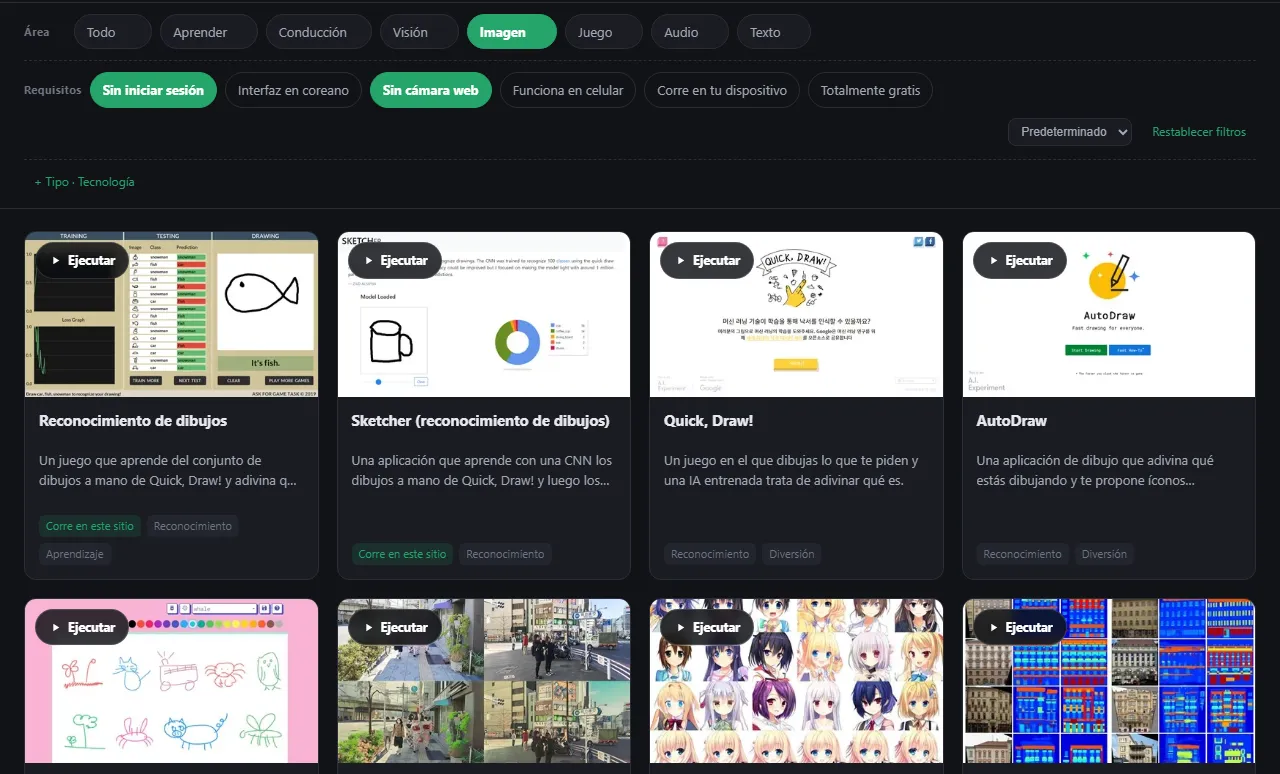The height and width of the screenshot is (774, 1280).
Task: Click Ejecutar on the AutoDraw card
Action: 1020,260
